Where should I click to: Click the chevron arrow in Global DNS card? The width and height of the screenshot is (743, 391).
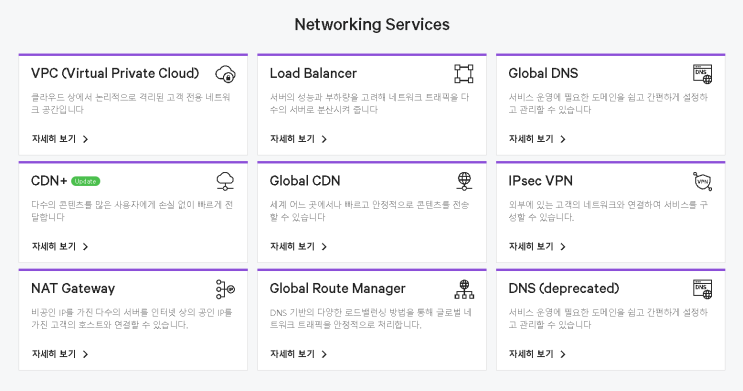click(x=563, y=139)
